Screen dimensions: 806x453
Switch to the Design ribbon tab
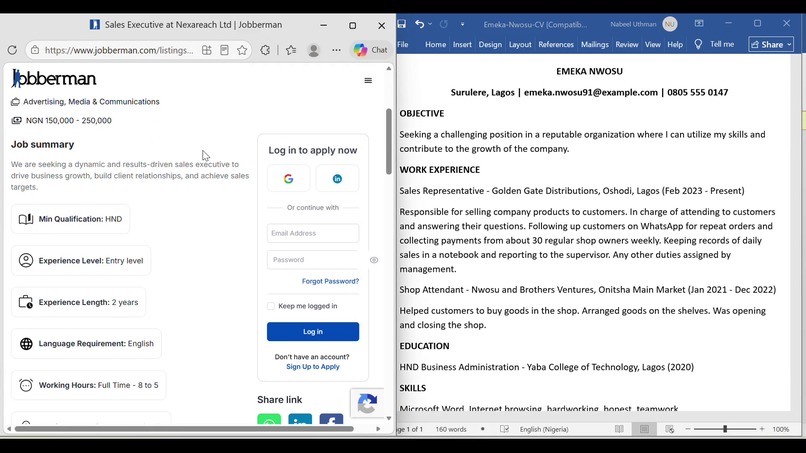490,45
